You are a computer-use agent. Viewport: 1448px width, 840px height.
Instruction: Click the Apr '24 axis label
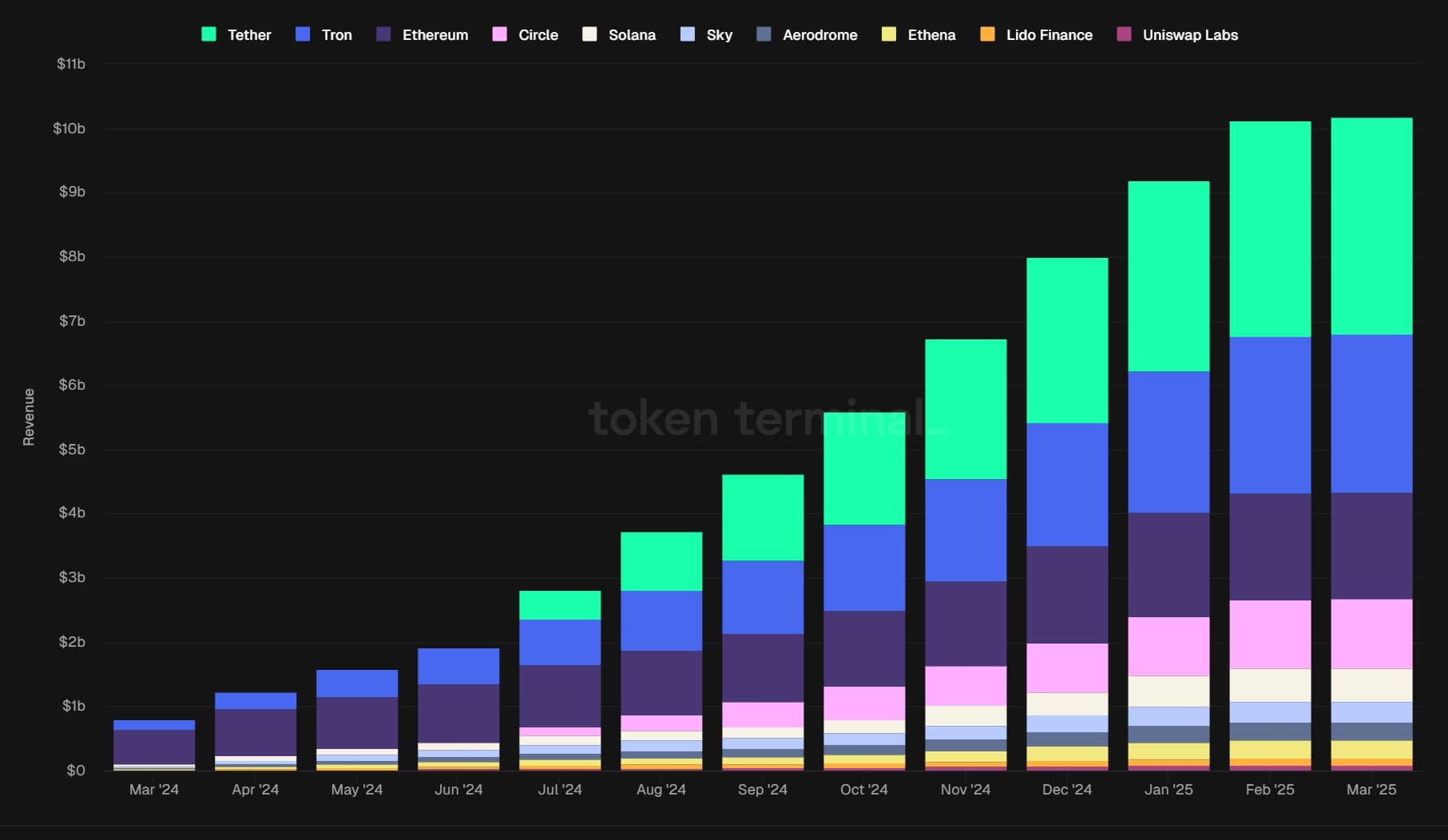click(x=256, y=789)
